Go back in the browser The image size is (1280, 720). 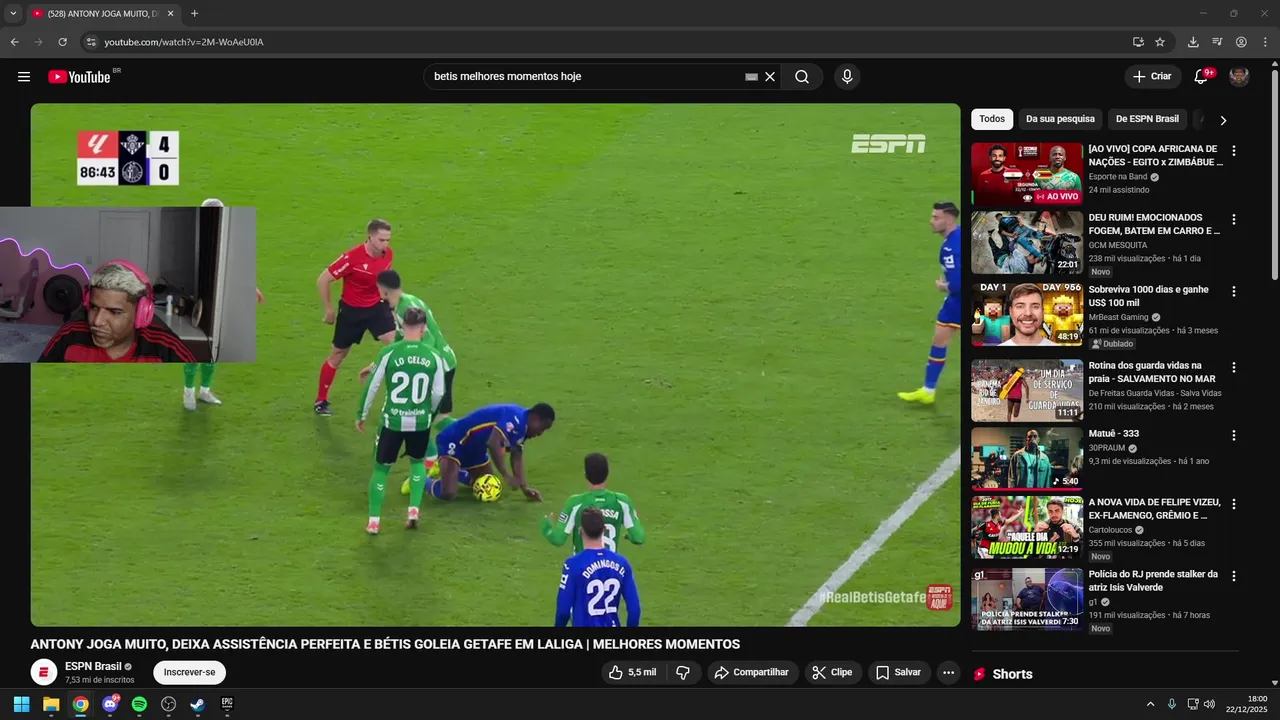[x=14, y=42]
